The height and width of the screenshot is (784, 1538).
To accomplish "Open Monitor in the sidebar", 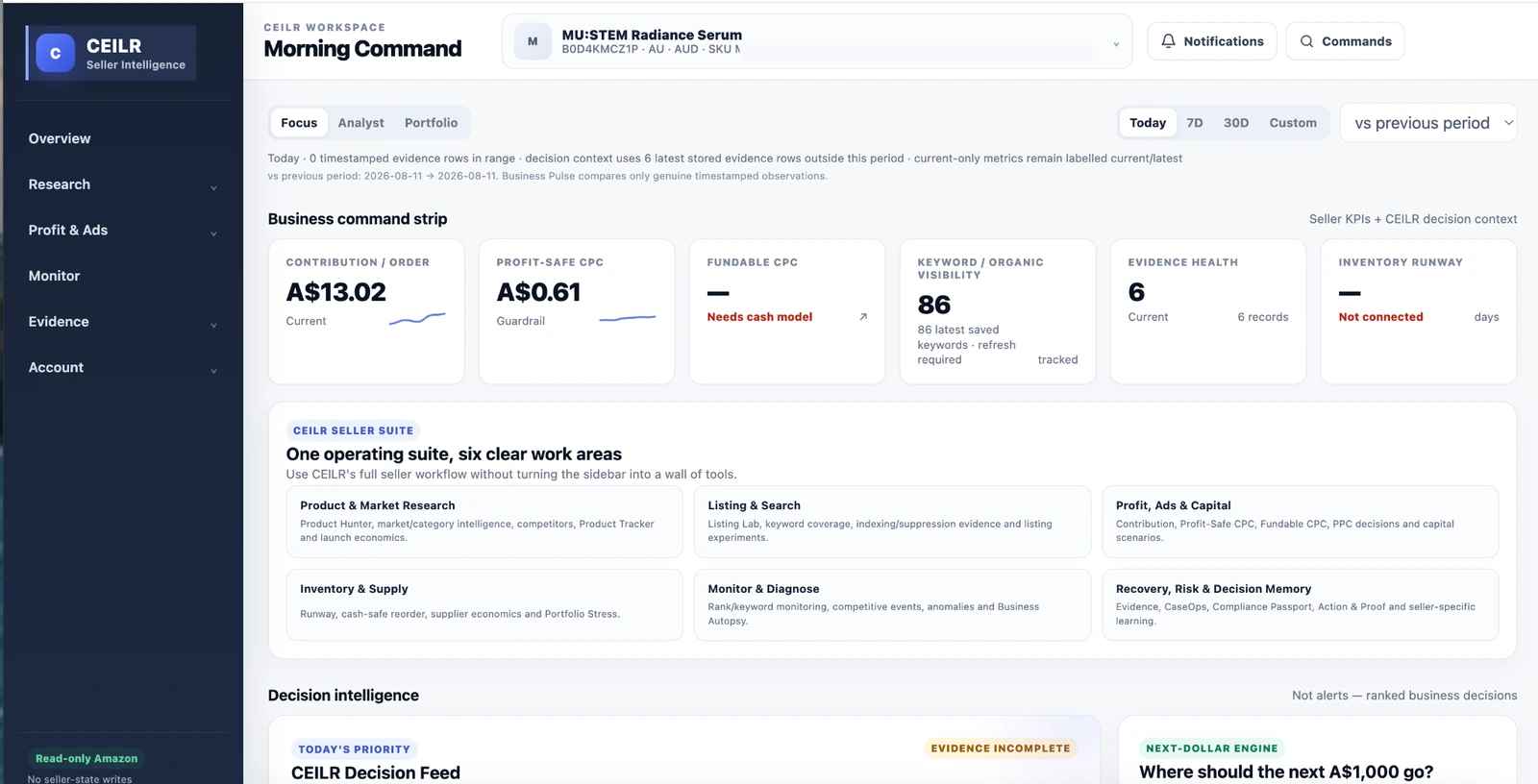I will point(54,276).
